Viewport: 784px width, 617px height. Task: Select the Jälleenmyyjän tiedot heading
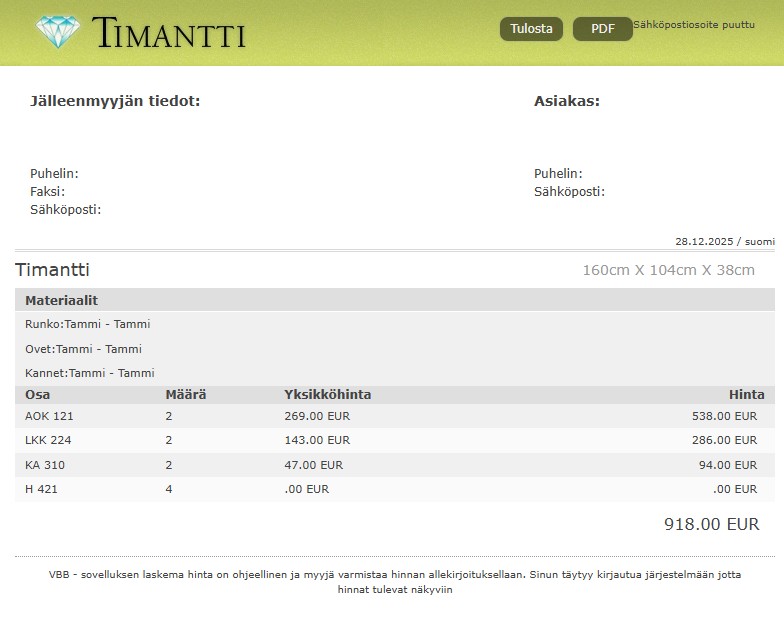pos(115,101)
